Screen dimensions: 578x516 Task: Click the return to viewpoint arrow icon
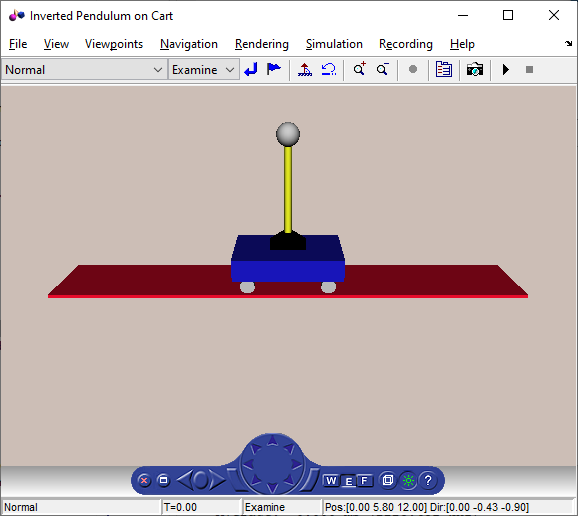point(251,69)
